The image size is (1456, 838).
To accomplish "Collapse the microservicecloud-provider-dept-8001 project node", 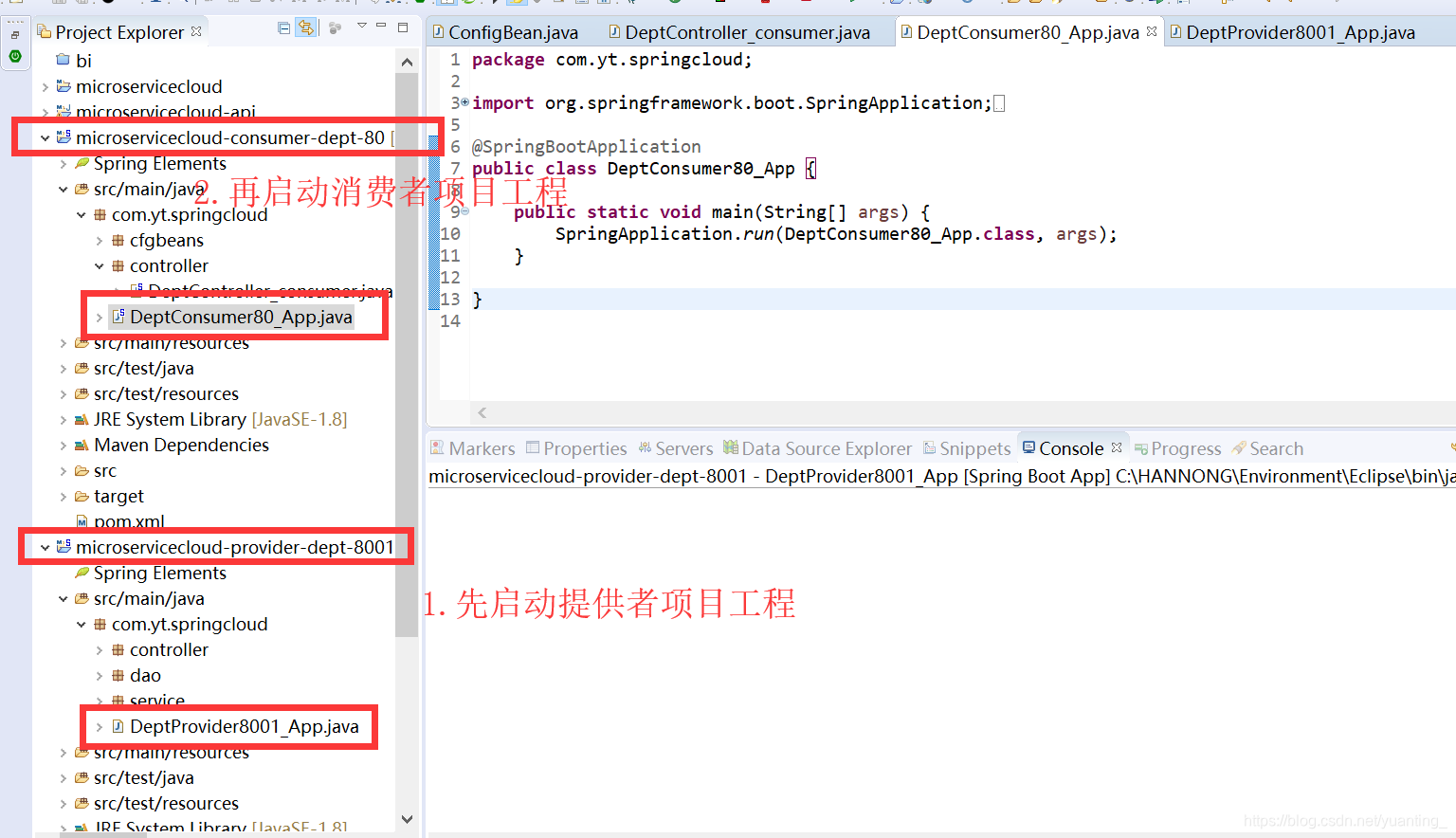I will coord(45,547).
